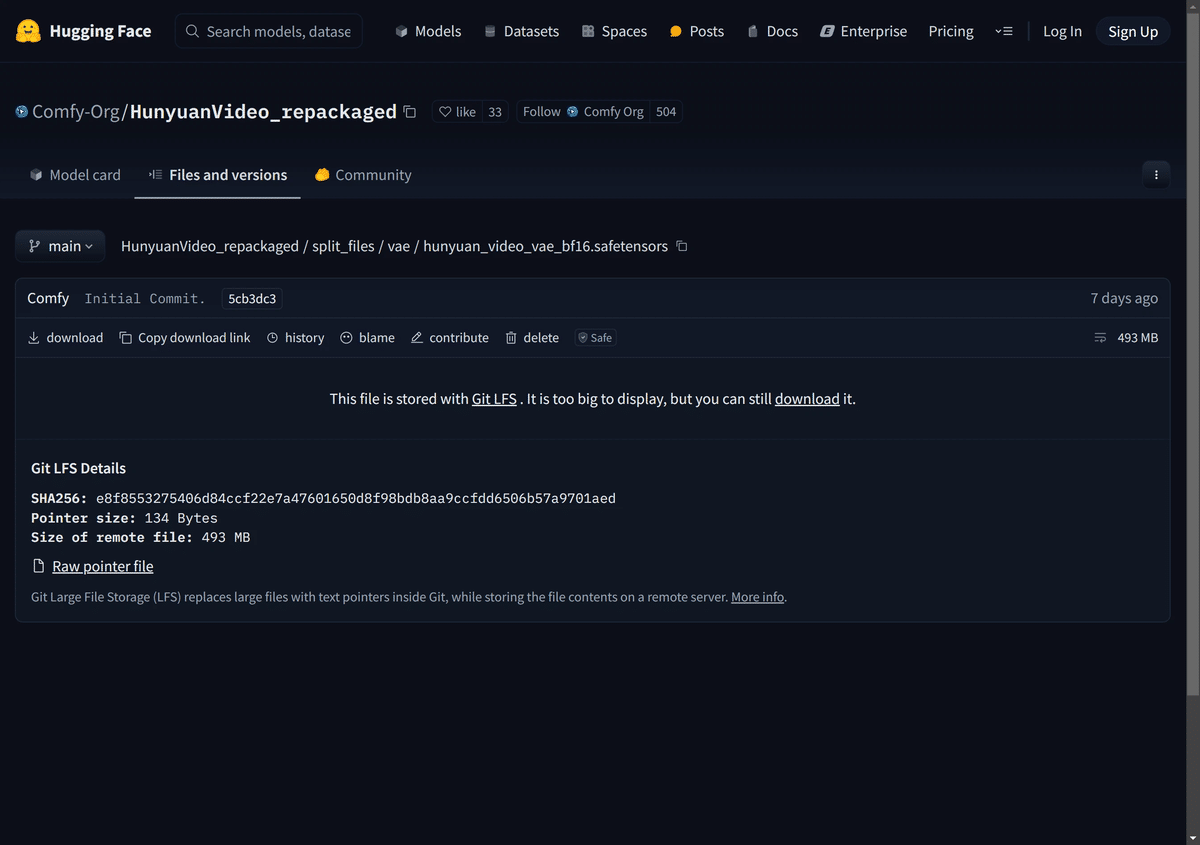Focus the search models input field
The width and height of the screenshot is (1200, 845).
tap(269, 31)
